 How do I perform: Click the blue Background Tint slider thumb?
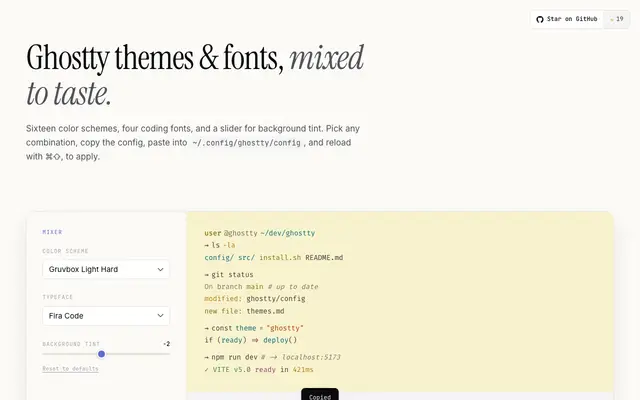click(x=101, y=354)
